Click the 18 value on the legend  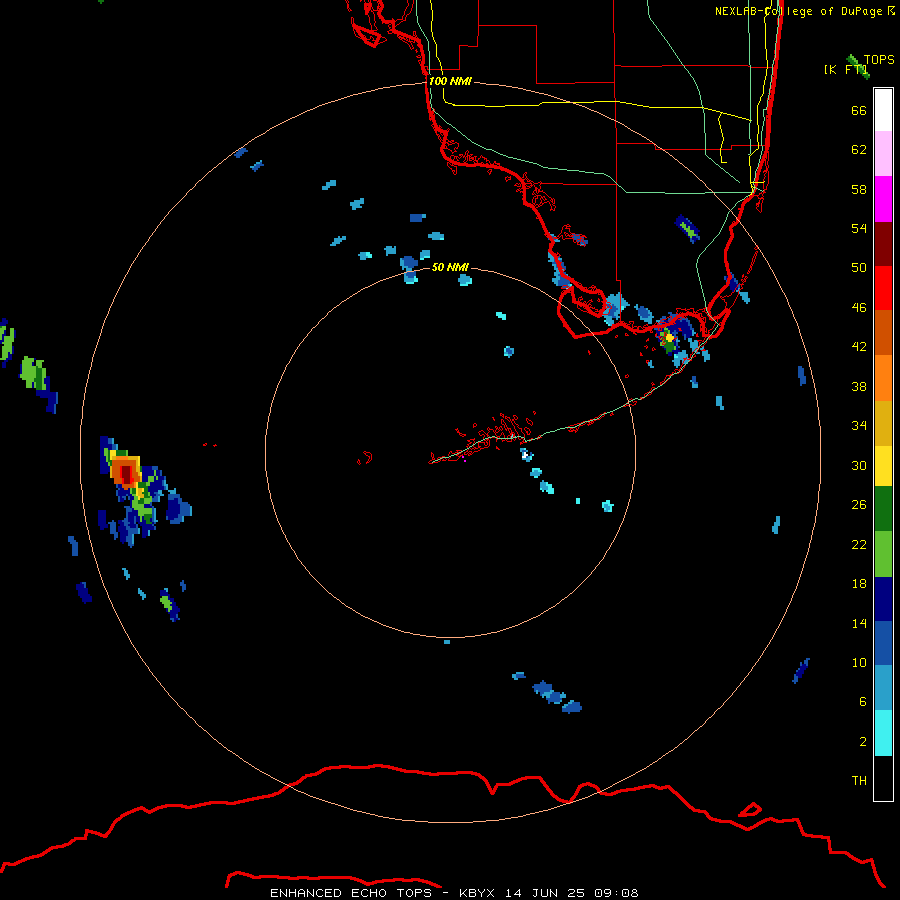coord(859,584)
